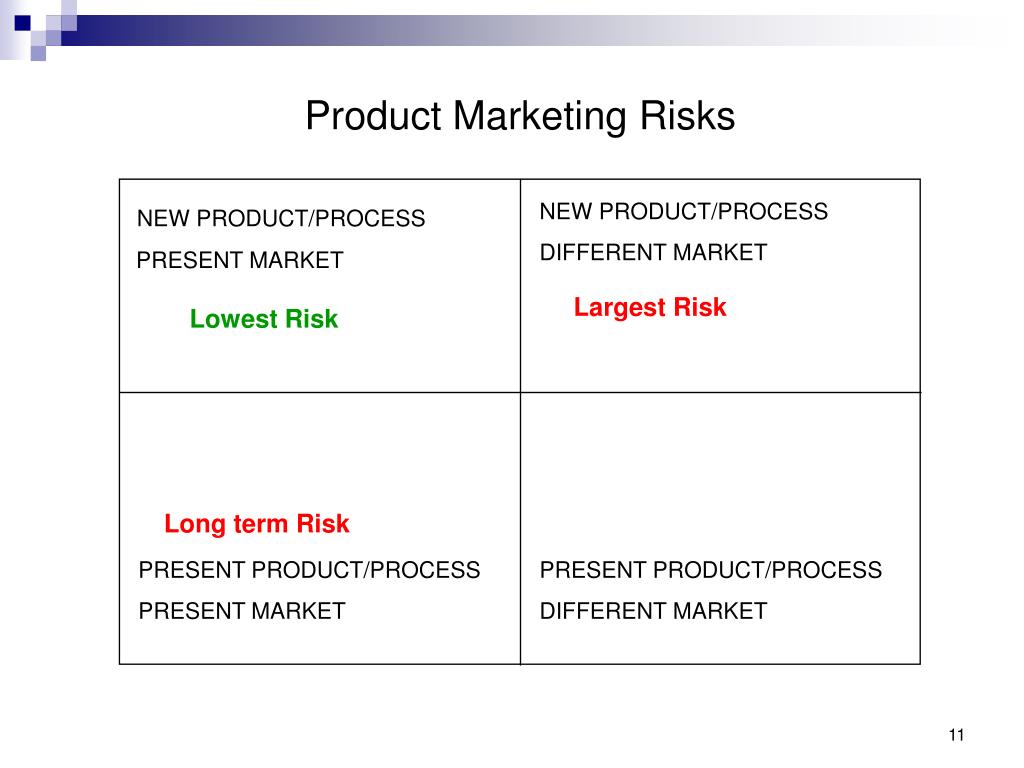Click empty area in top-left quadrant below Lowest Risk

click(x=320, y=362)
